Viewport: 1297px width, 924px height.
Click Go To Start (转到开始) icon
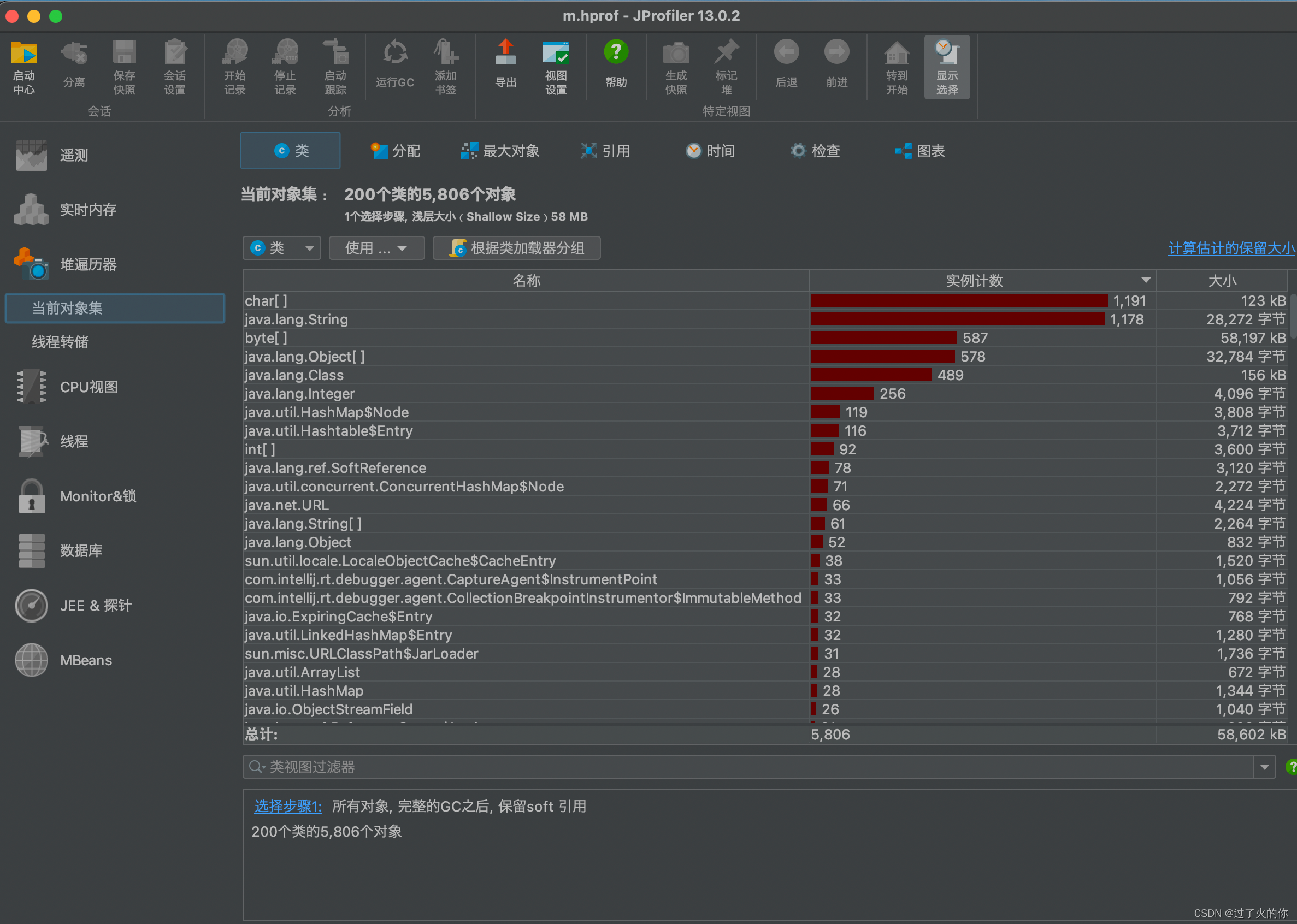click(x=897, y=67)
